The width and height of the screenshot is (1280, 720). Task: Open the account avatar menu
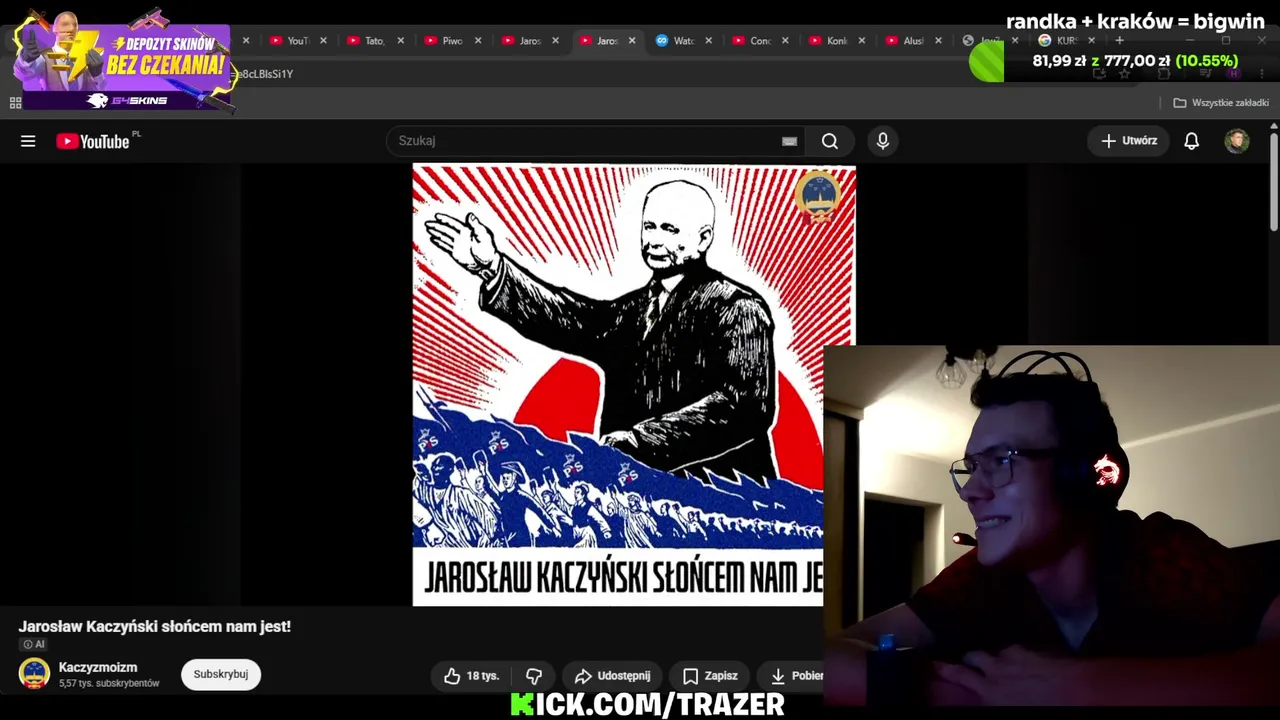coord(1237,141)
